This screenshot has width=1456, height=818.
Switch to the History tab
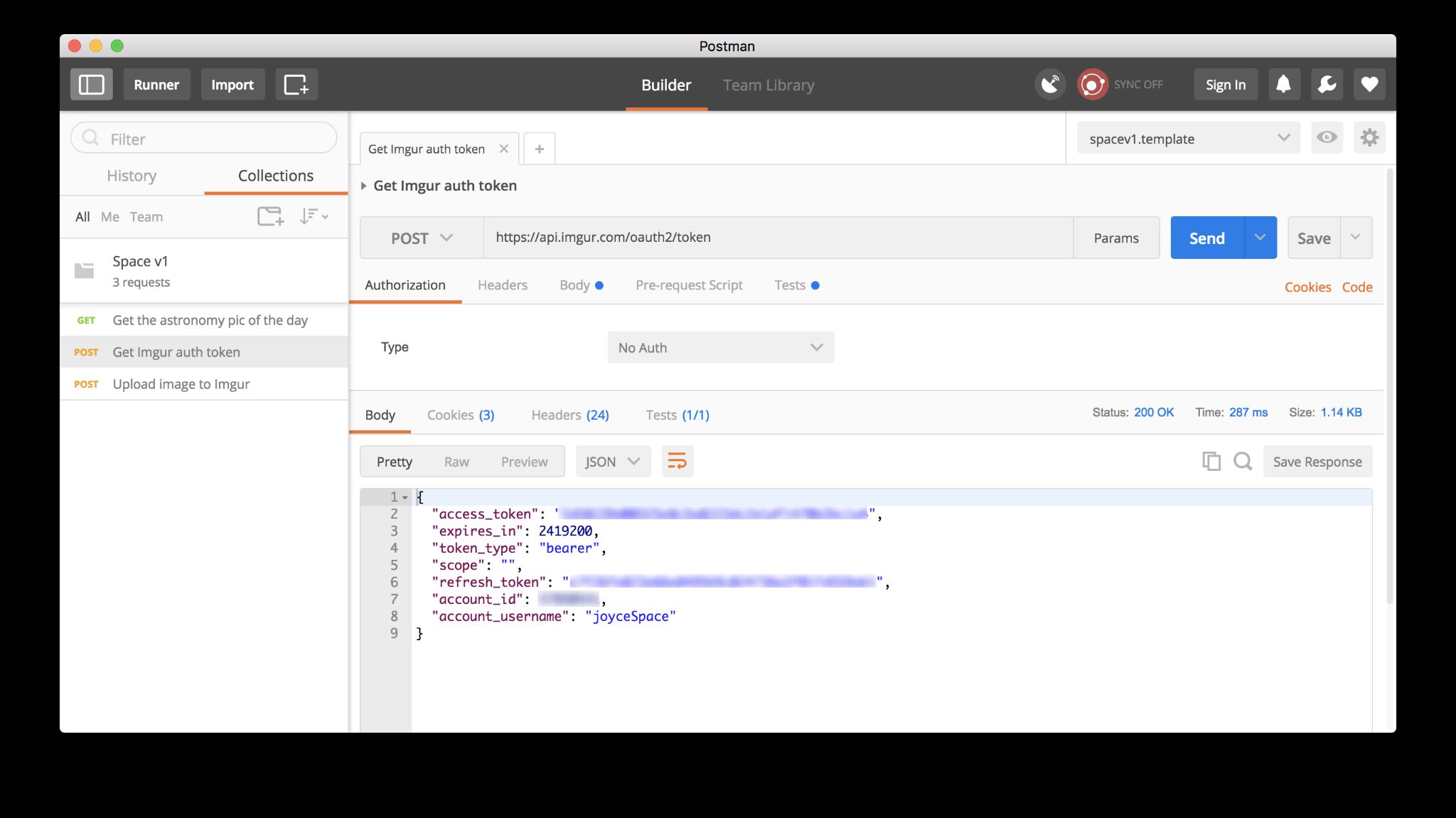[132, 176]
